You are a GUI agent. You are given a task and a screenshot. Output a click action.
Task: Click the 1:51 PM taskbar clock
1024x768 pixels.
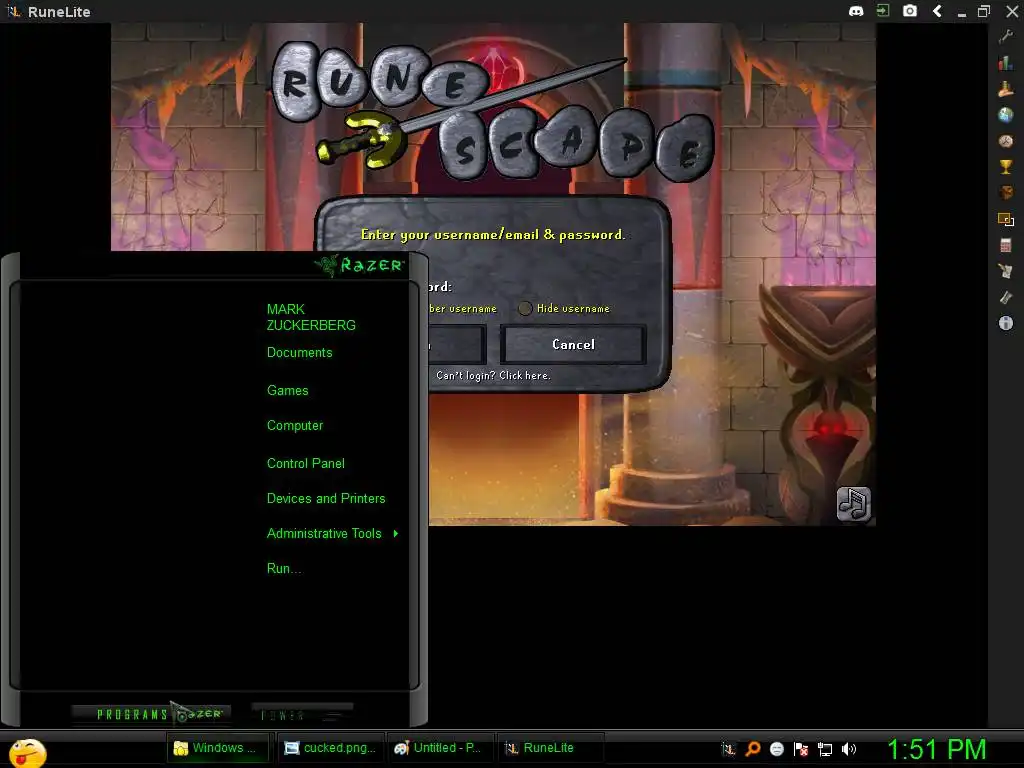[936, 750]
